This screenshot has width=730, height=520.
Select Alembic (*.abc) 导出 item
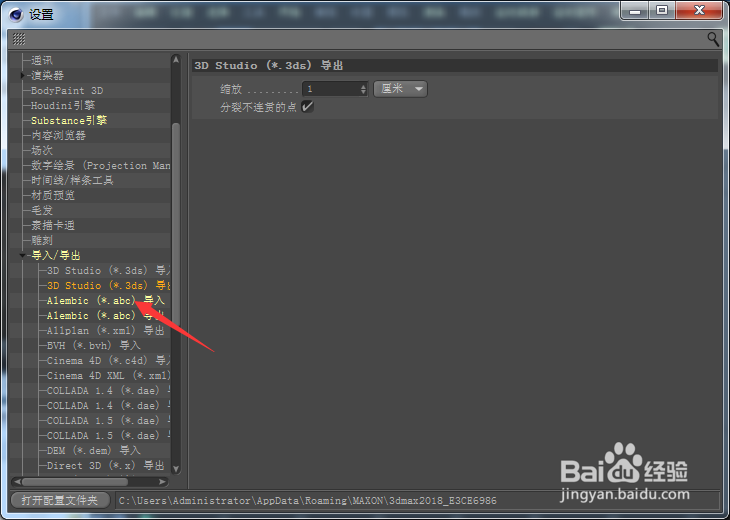click(x=105, y=315)
